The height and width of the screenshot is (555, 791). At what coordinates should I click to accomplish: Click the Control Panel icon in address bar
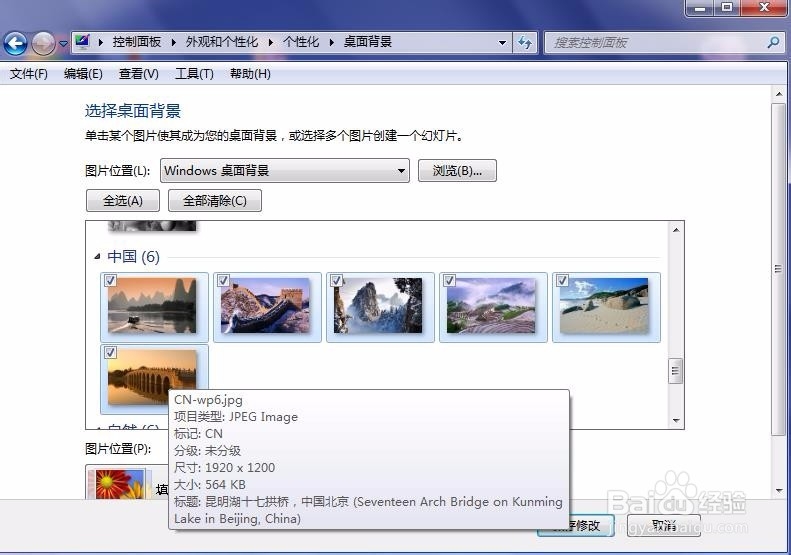click(82, 41)
